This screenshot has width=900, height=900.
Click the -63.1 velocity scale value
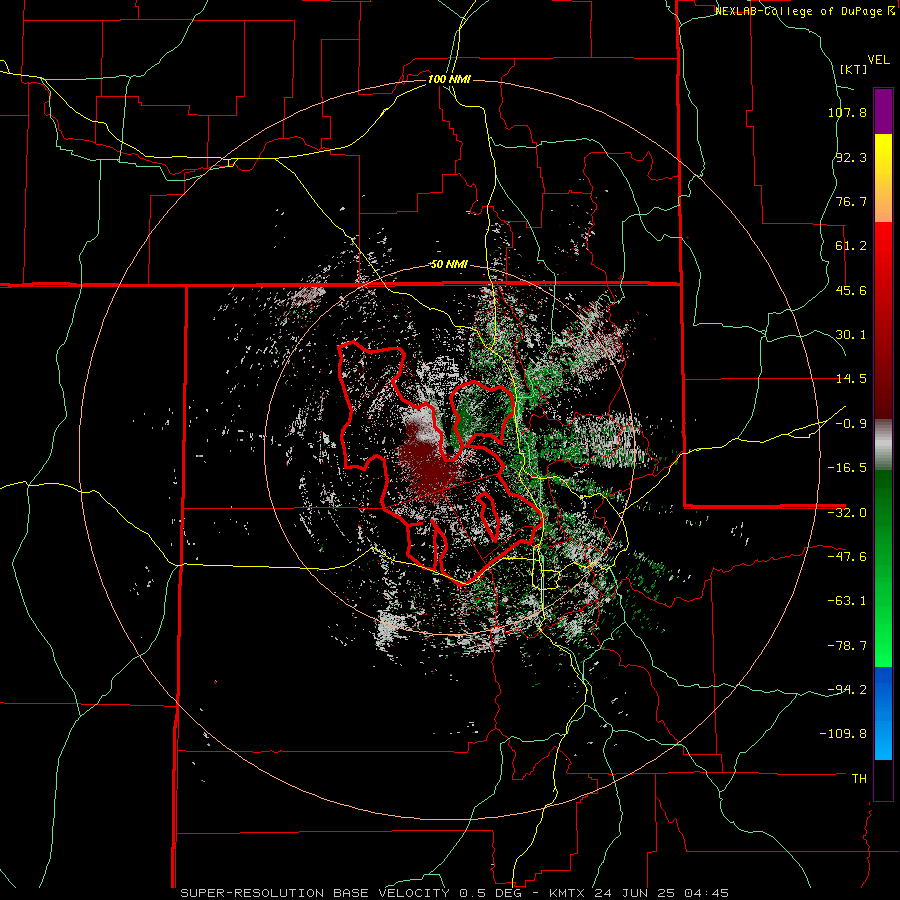pyautogui.click(x=847, y=601)
